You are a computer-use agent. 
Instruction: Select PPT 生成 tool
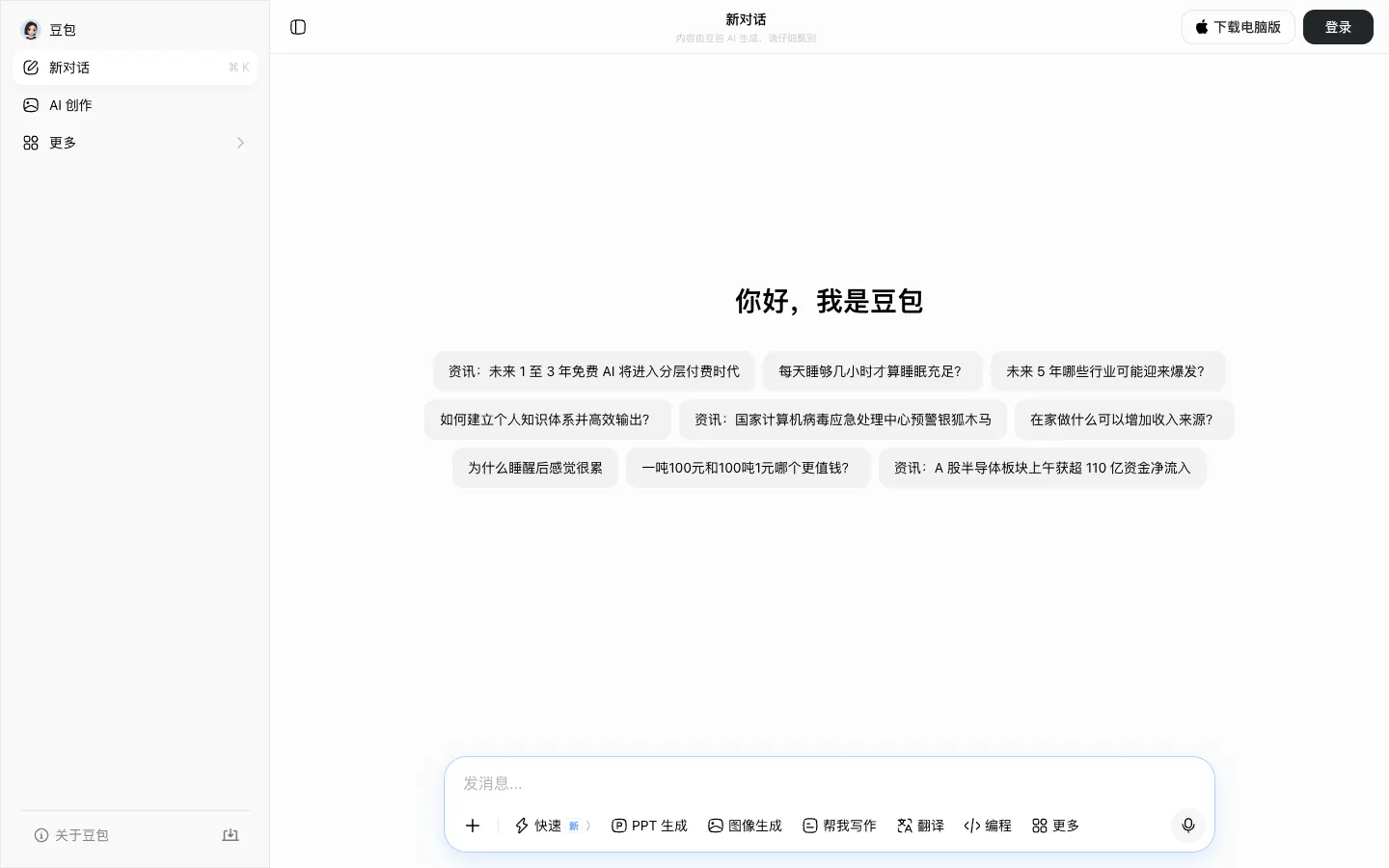point(649,826)
